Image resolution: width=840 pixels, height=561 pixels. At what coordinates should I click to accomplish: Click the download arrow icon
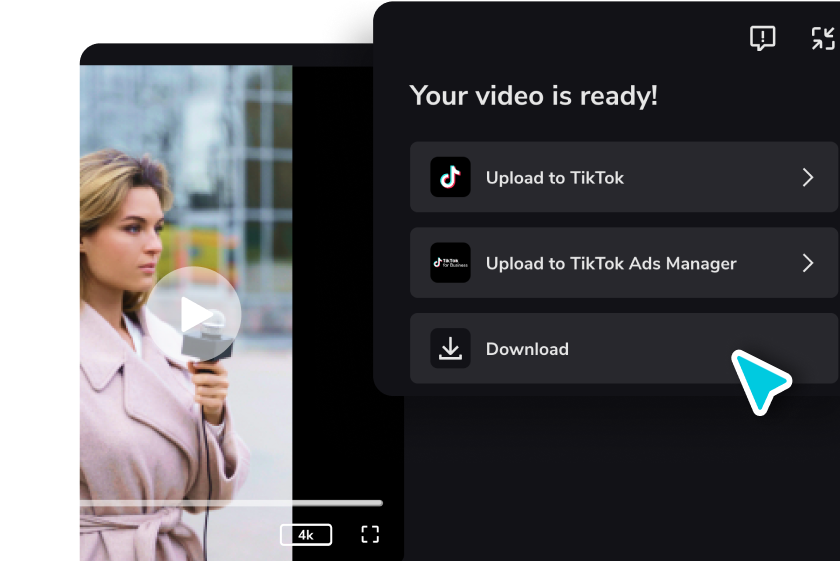pos(450,348)
